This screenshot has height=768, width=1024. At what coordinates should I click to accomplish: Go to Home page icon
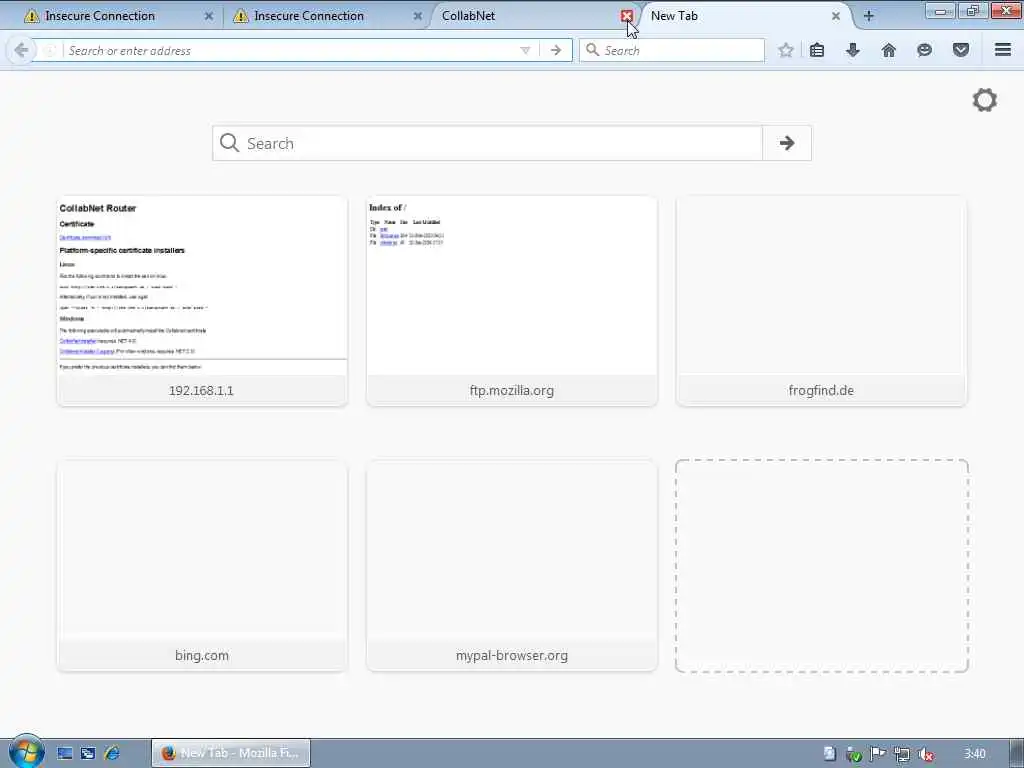click(889, 50)
